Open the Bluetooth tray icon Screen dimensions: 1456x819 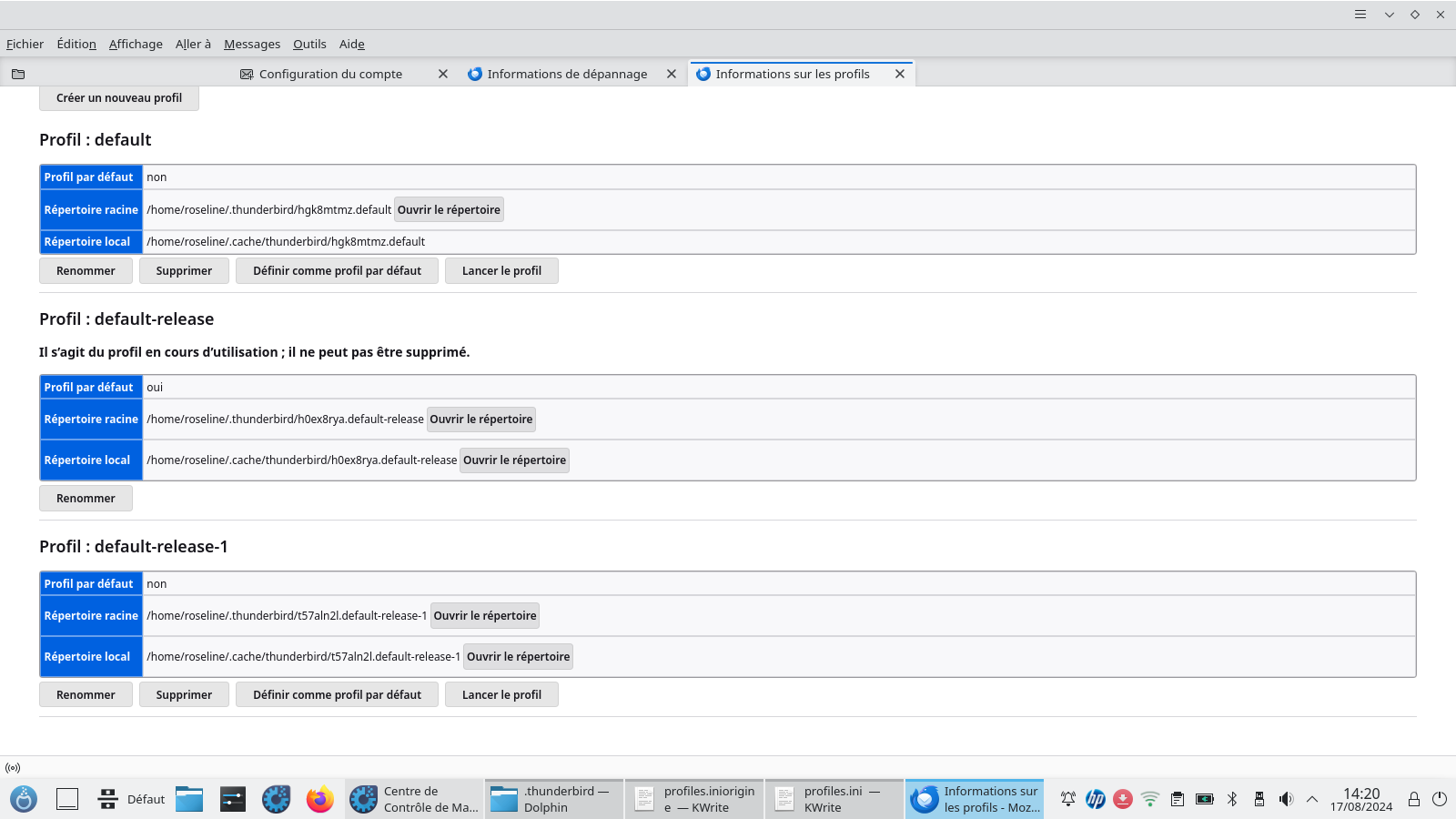(x=1232, y=799)
